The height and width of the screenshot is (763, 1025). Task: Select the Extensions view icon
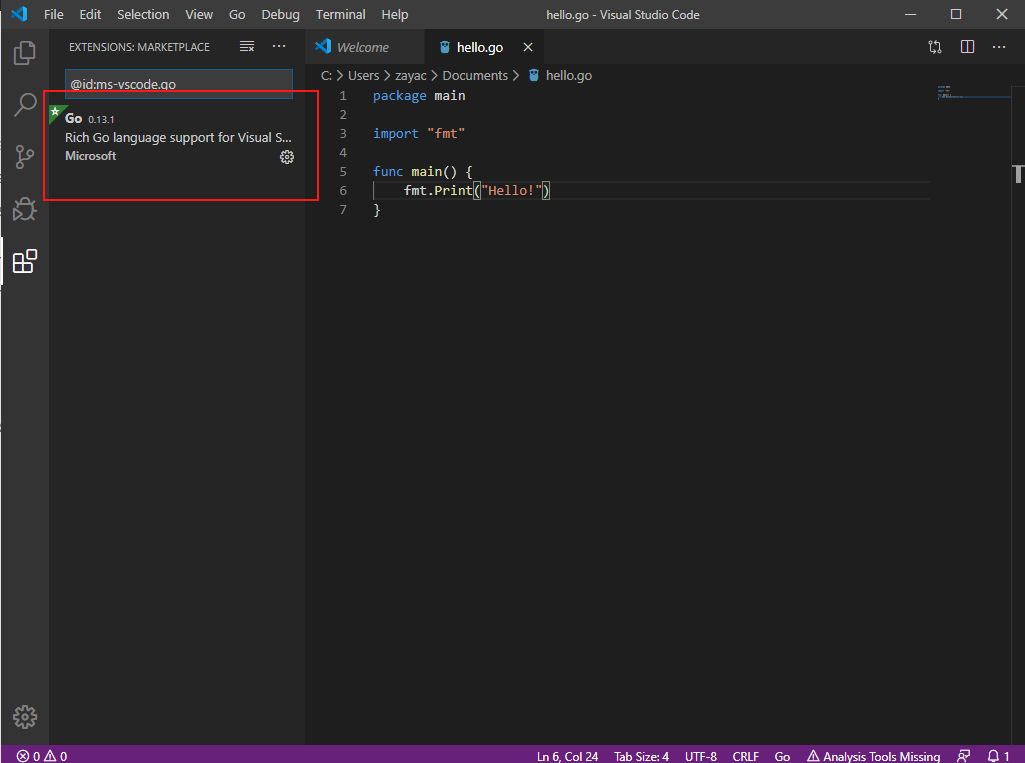point(25,261)
